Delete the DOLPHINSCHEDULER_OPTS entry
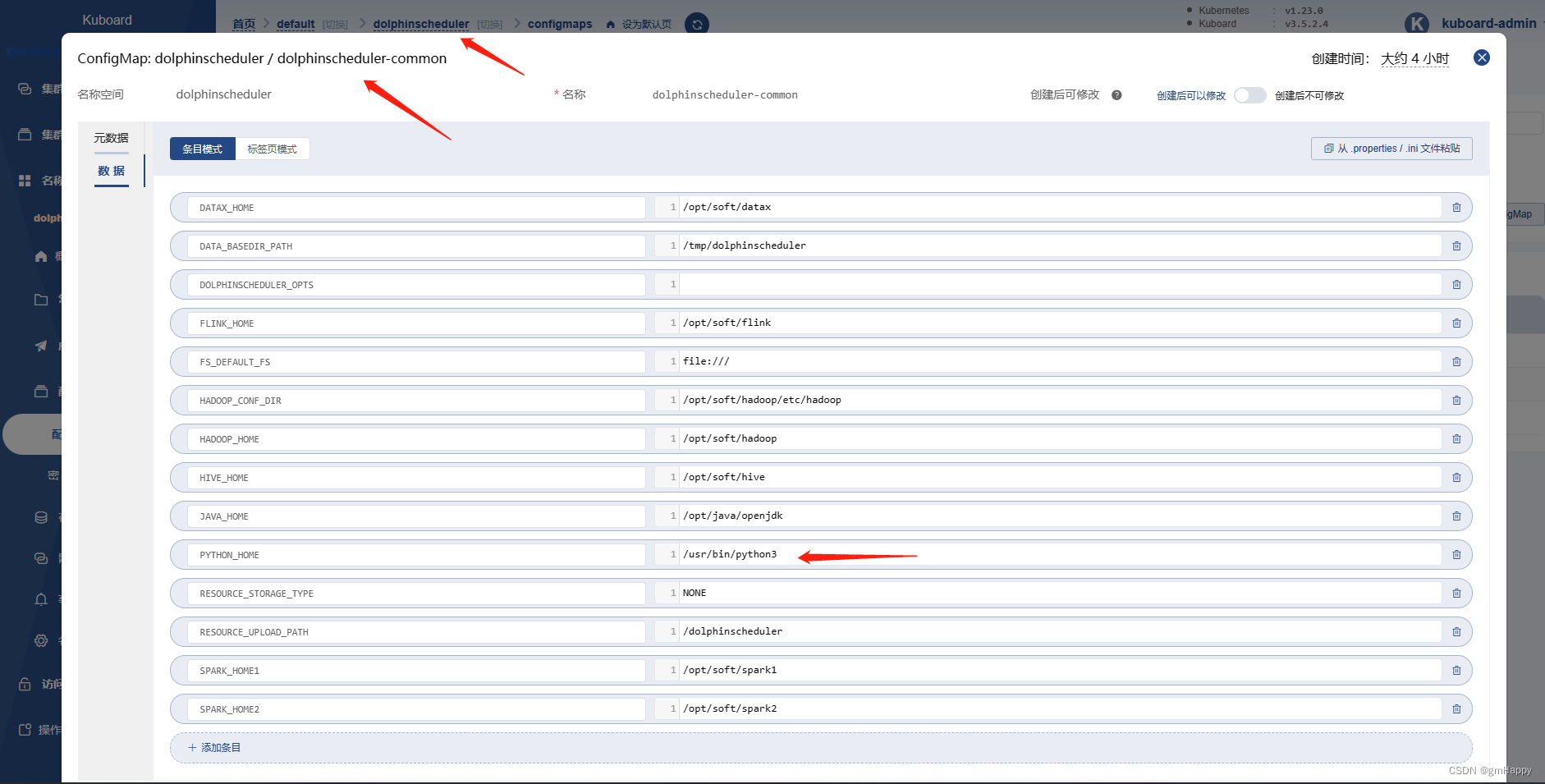Screen dimensions: 1545x784 (1456, 285)
